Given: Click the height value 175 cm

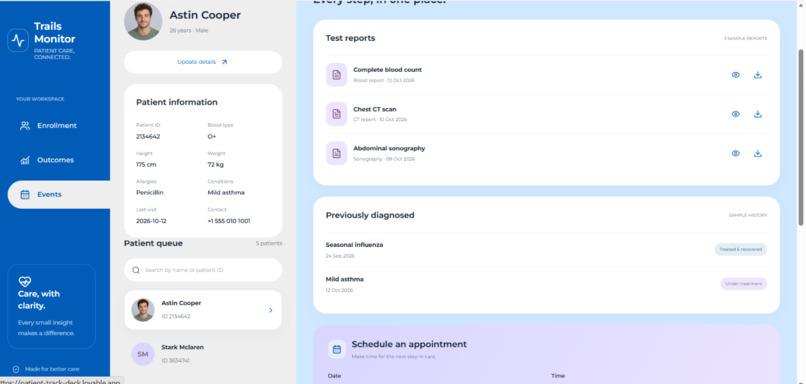Looking at the screenshot, I should click(146, 165).
